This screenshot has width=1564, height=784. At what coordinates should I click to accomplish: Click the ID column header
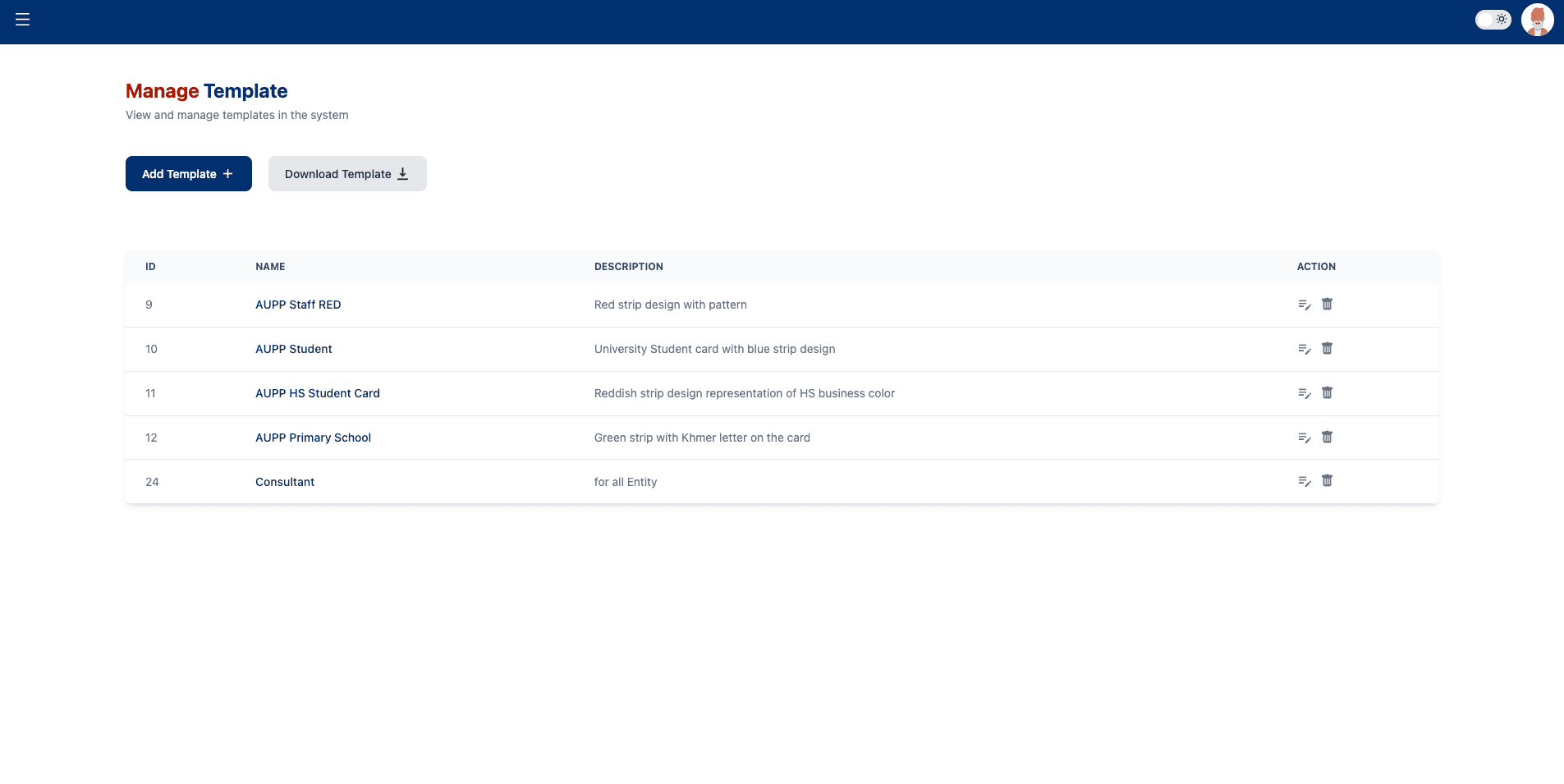point(150,267)
